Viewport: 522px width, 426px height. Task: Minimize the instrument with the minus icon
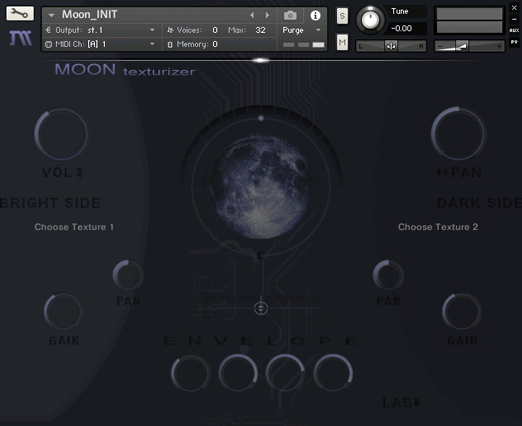tap(514, 19)
